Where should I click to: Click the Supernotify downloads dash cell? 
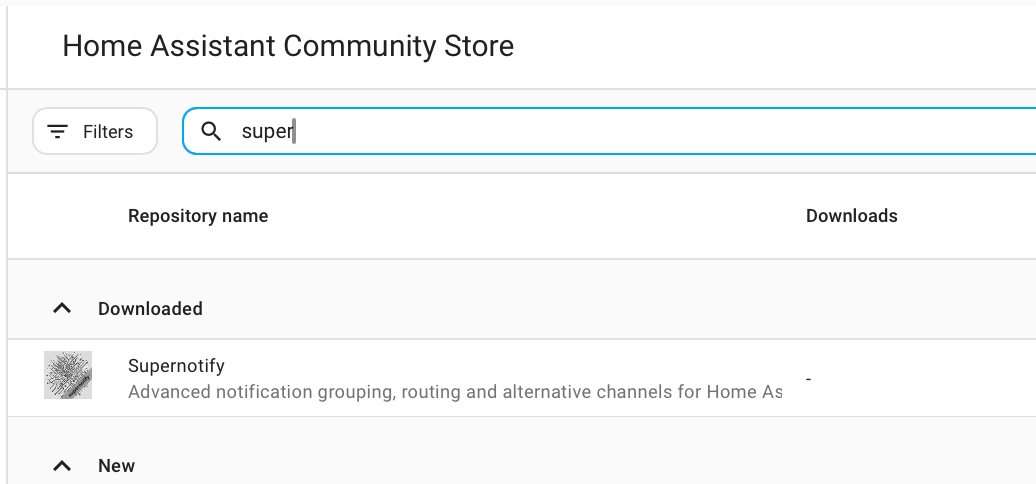pos(808,379)
